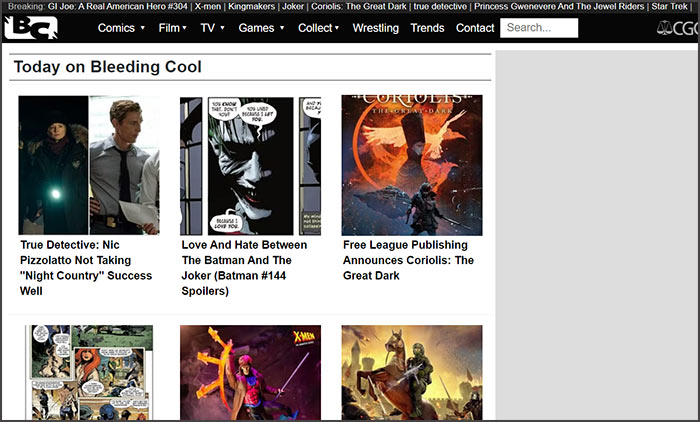
Task: Open the Contact page
Action: tap(475, 28)
